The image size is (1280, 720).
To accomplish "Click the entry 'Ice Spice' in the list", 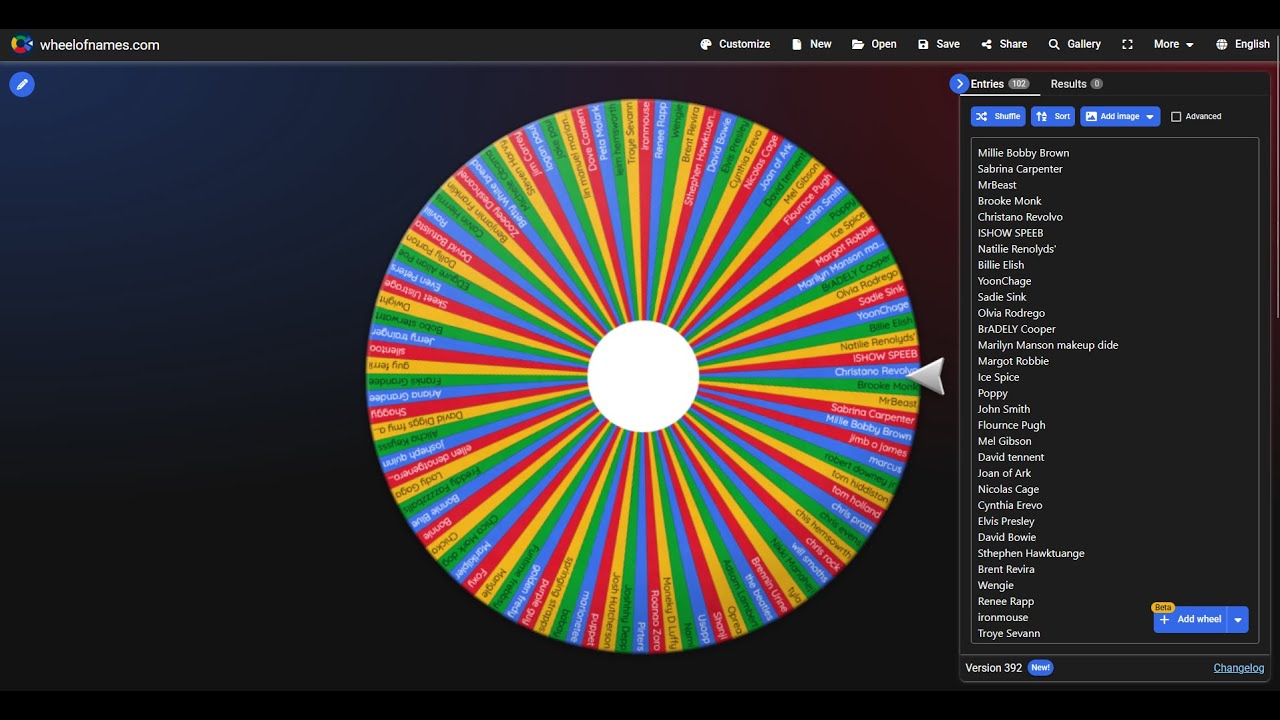I will tap(998, 377).
